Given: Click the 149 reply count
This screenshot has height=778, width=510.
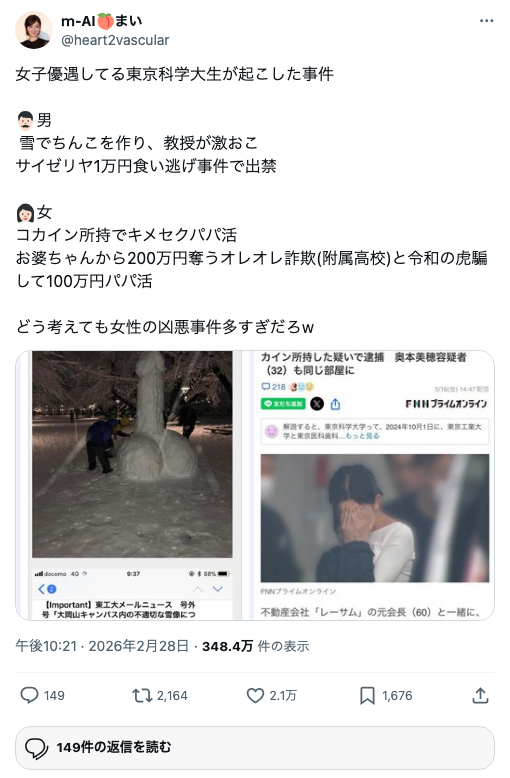Looking at the screenshot, I should tap(54, 696).
